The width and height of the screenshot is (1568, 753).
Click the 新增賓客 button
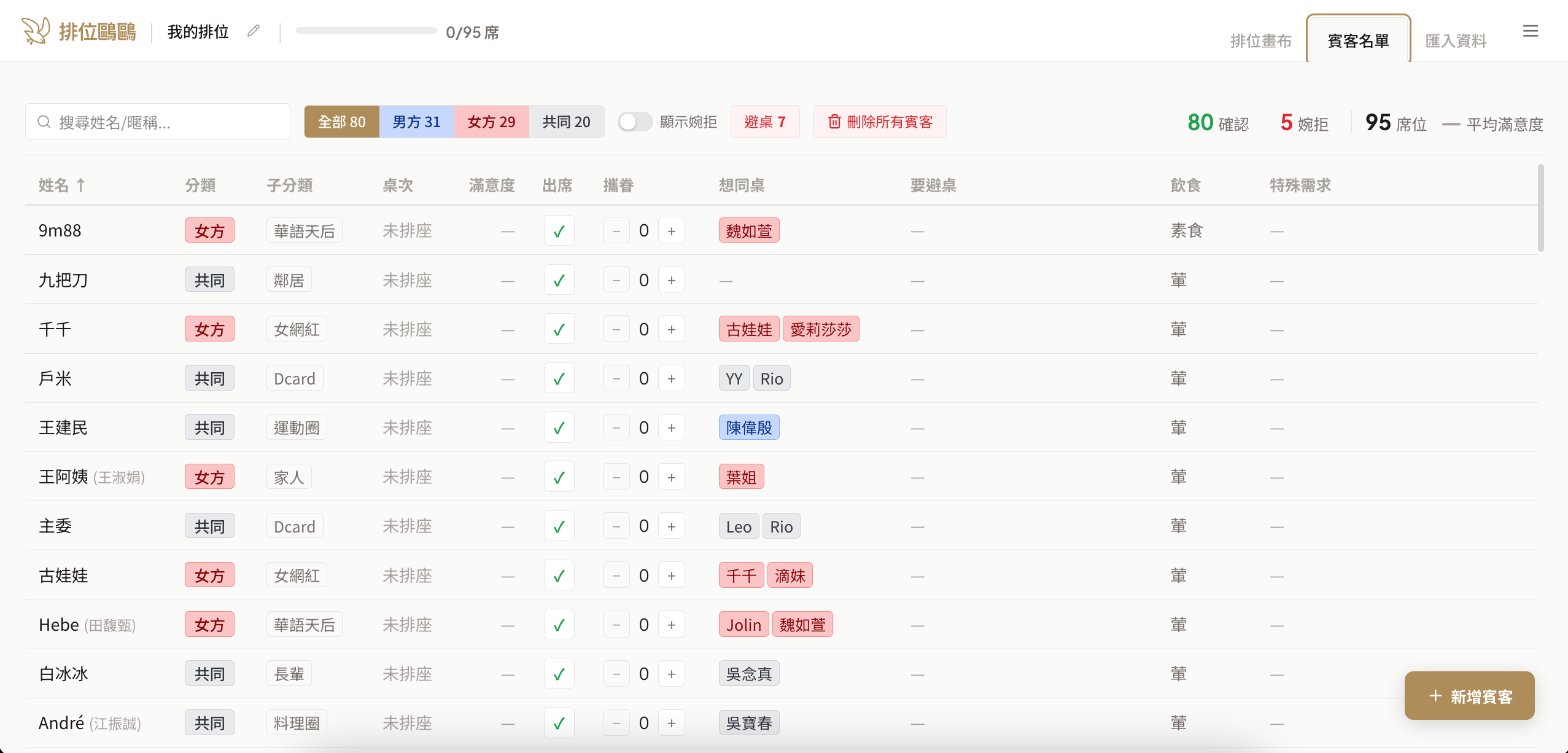coord(1469,696)
